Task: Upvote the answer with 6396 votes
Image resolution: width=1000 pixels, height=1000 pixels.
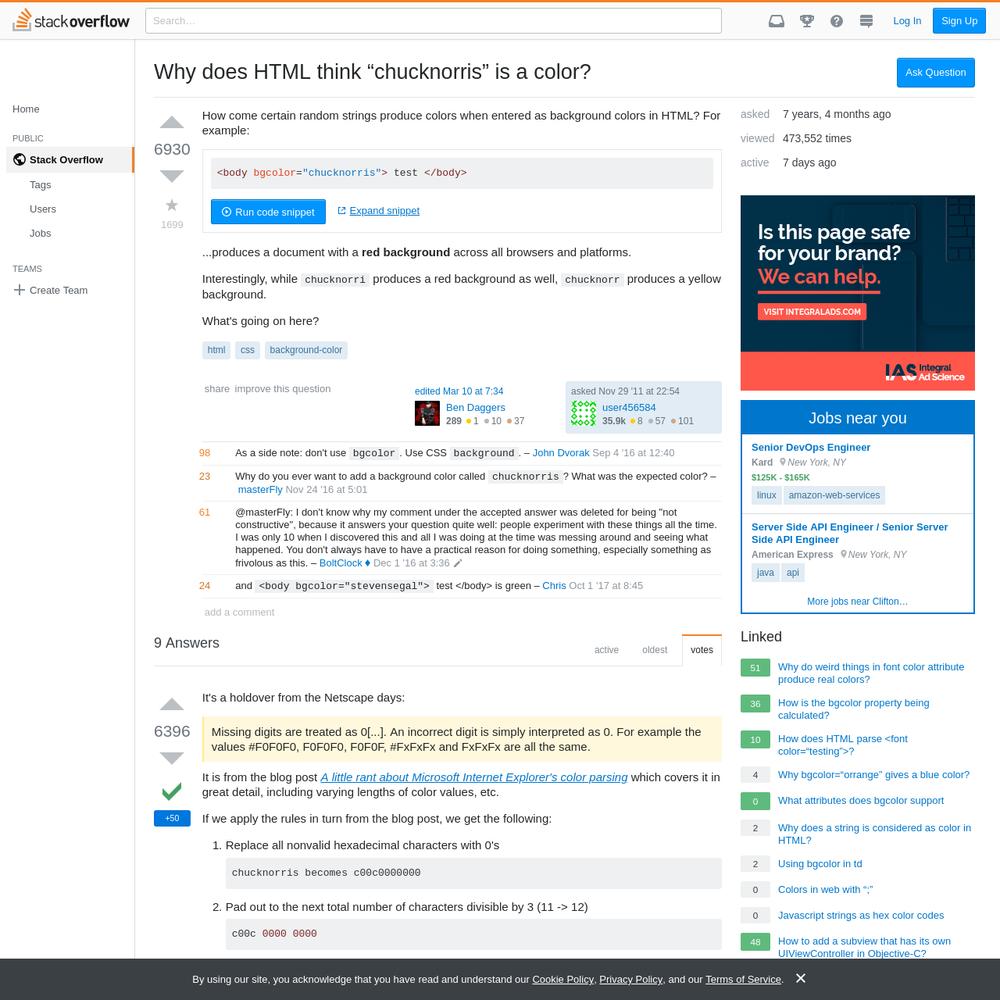Action: (x=172, y=704)
